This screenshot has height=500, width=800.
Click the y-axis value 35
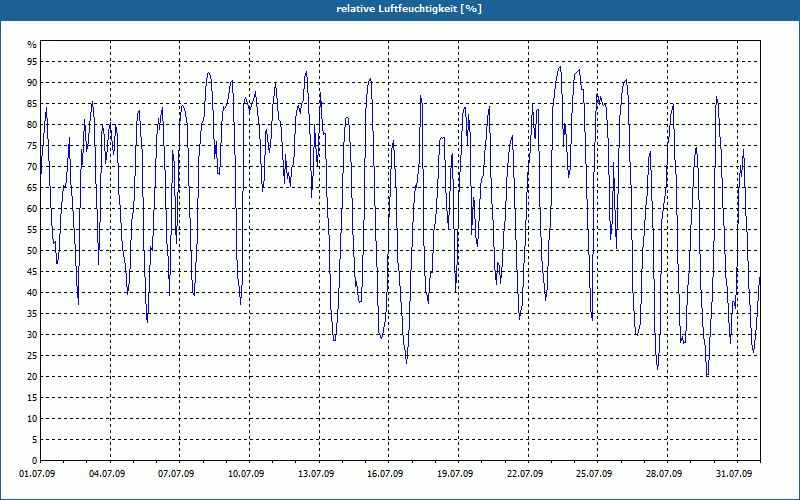(x=32, y=314)
